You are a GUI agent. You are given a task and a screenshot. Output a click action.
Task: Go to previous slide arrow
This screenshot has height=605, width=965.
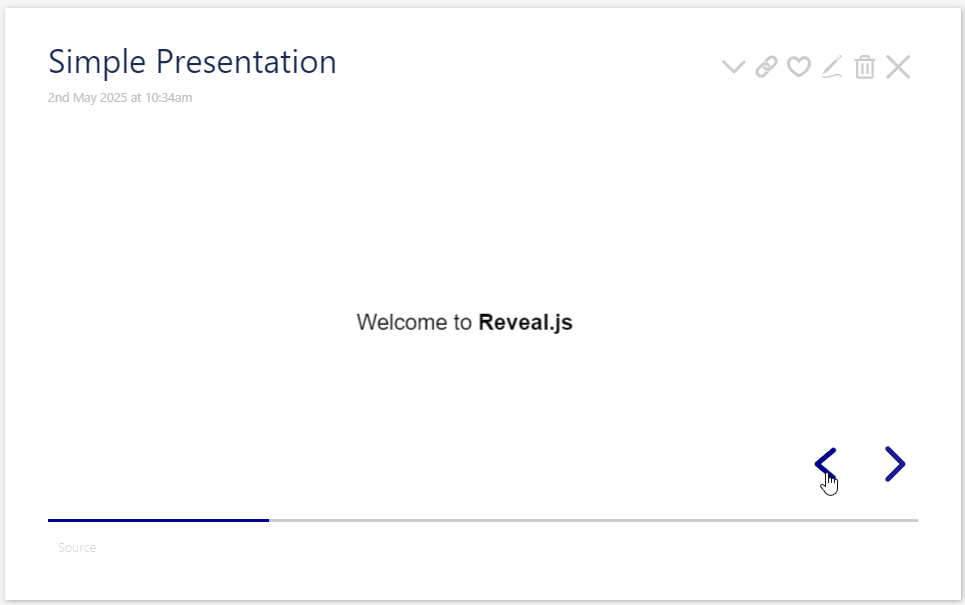point(825,464)
